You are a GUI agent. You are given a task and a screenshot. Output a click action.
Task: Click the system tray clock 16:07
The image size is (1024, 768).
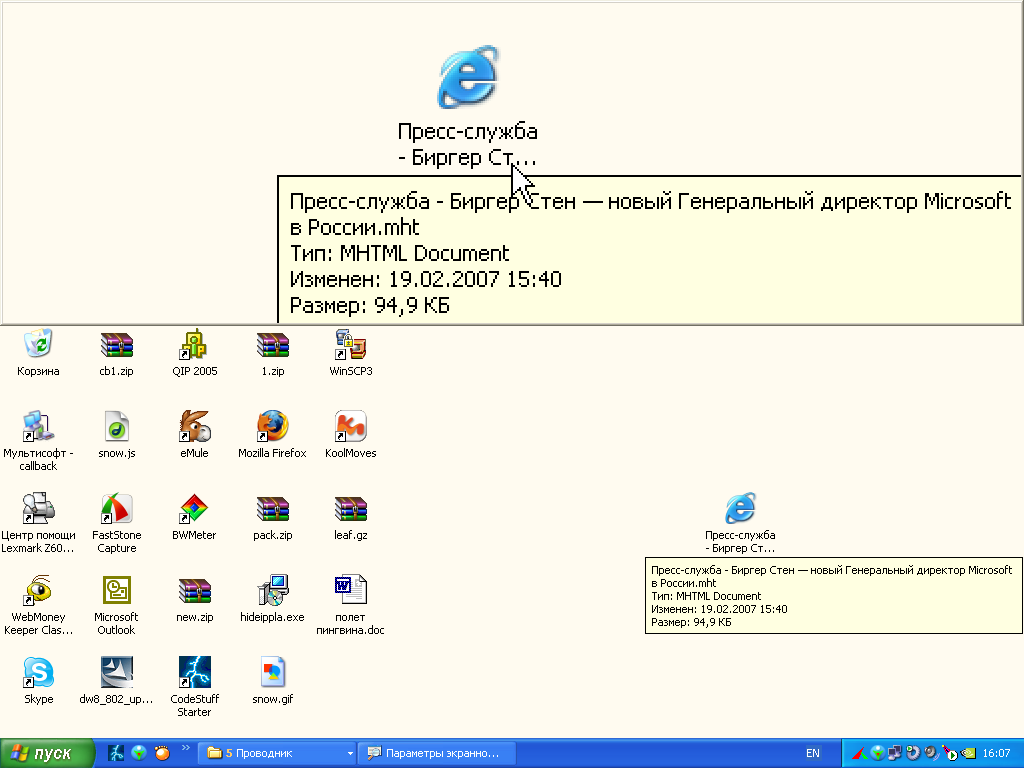pyautogui.click(x=996, y=753)
